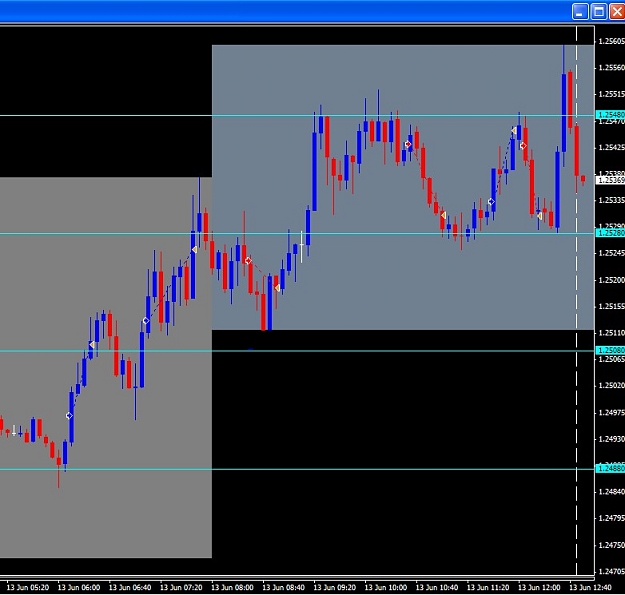The height and width of the screenshot is (595, 625).
Task: Click the white current price label 1.25369
Action: (x=611, y=180)
